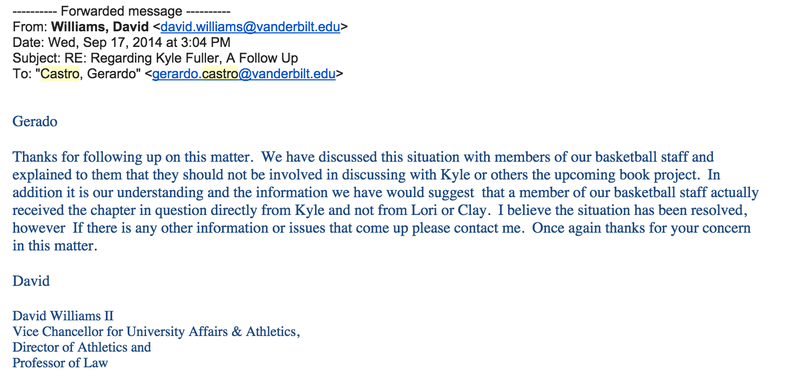The image size is (800, 384).
Task: Click the "Director of Athletics and" line
Action: (82, 347)
